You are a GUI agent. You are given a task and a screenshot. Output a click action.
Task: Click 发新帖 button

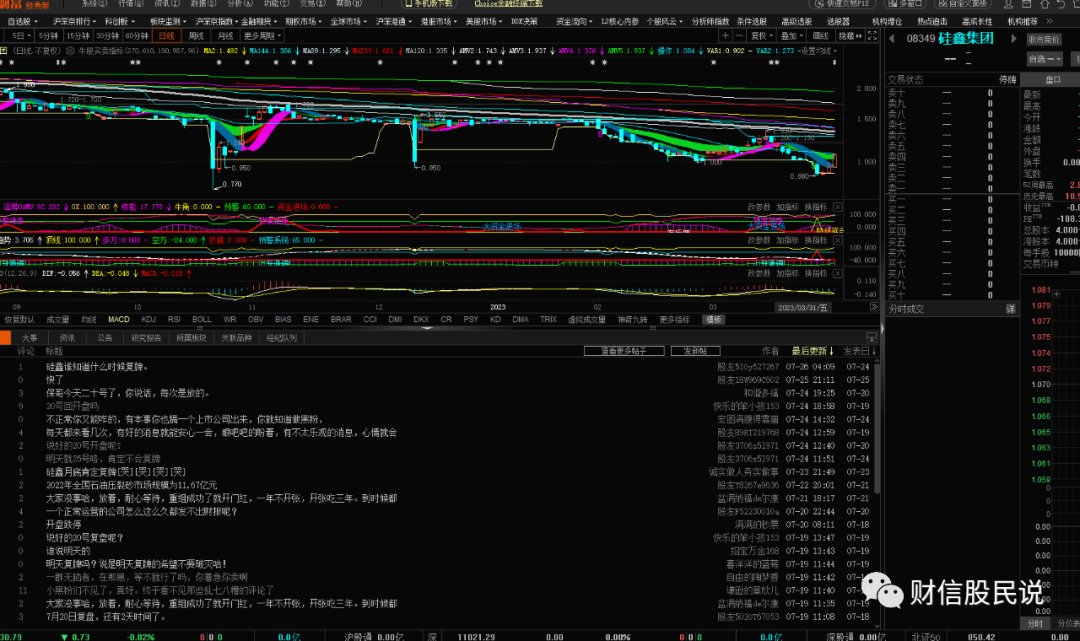[696, 351]
